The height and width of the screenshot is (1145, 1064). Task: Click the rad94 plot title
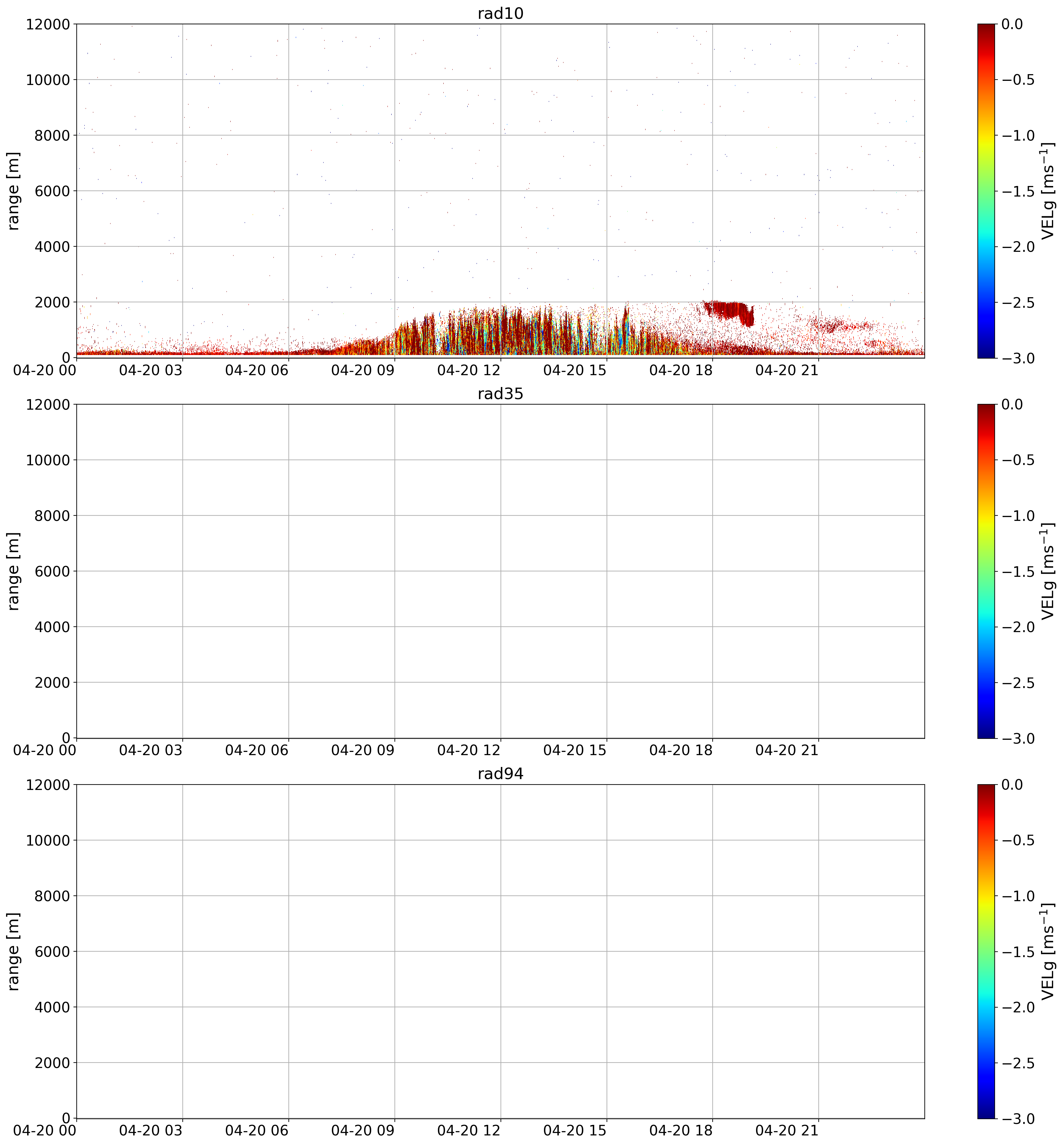(500, 774)
